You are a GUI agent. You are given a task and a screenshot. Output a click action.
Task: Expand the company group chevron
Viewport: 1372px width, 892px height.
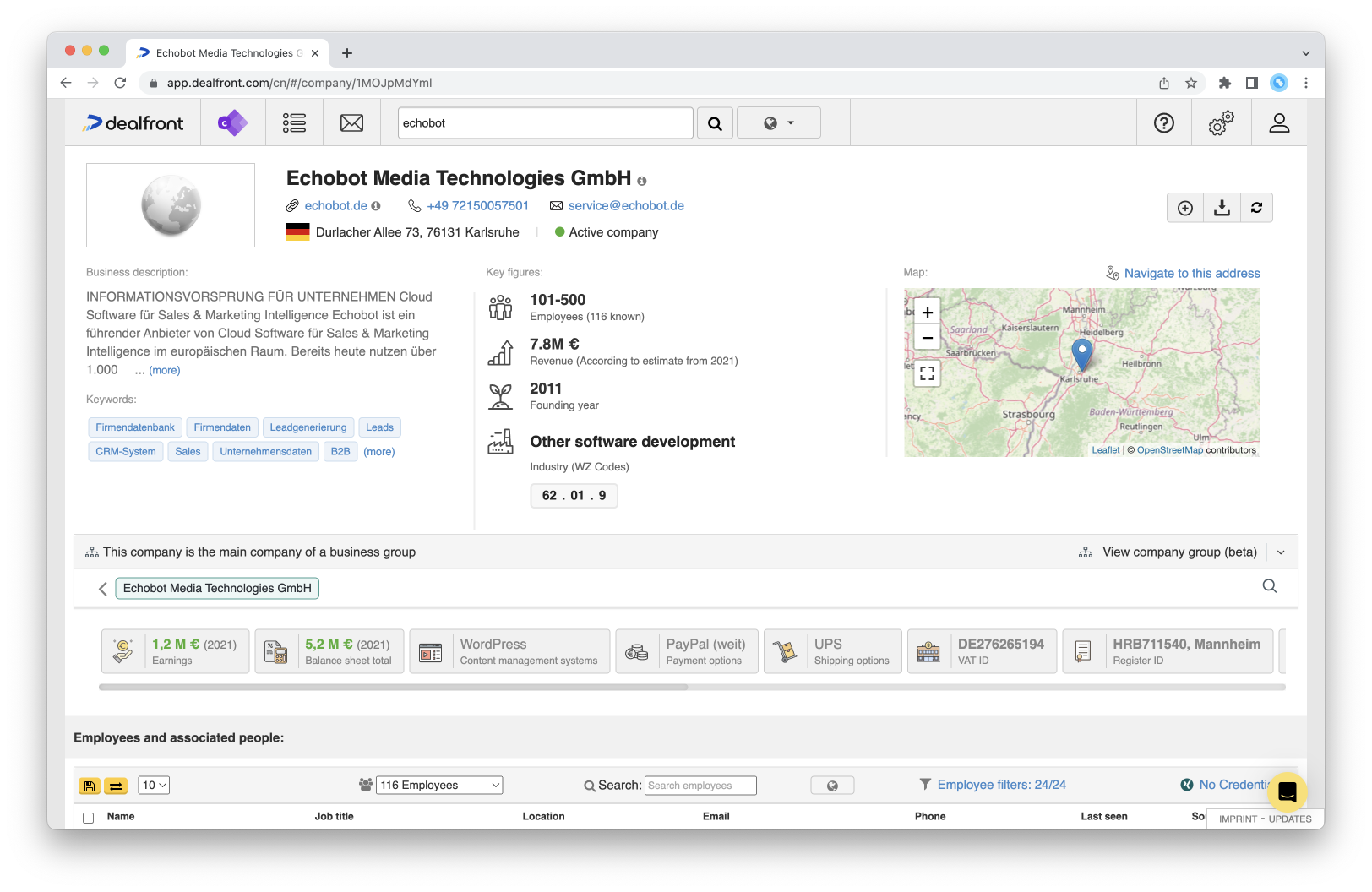click(1281, 552)
